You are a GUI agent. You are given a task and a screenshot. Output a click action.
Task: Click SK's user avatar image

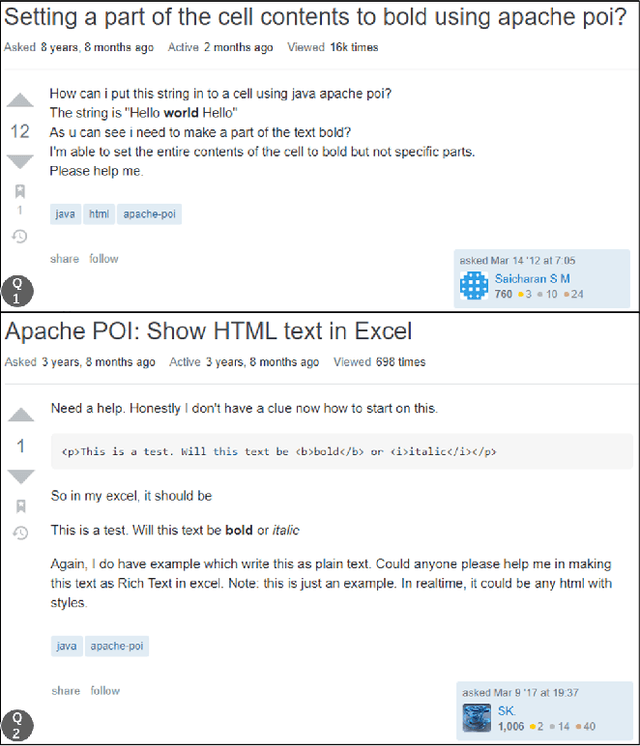tap(475, 719)
